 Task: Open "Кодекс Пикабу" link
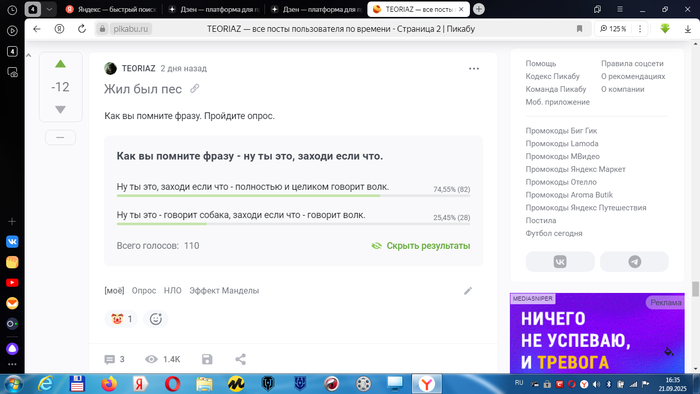[552, 76]
